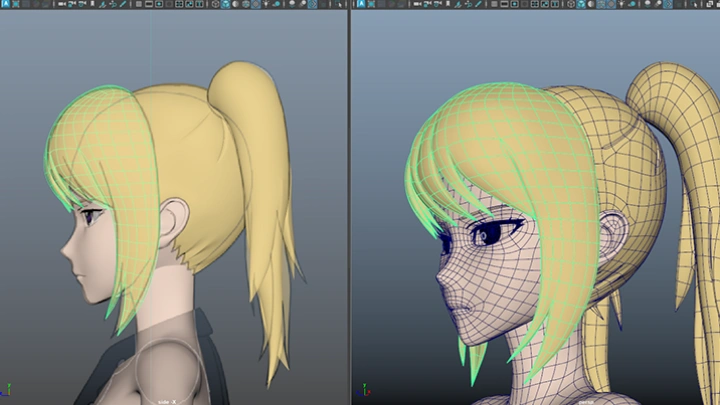Toggle Safe Title in side view panel
Screen dimensions: 720x405
point(199,4)
